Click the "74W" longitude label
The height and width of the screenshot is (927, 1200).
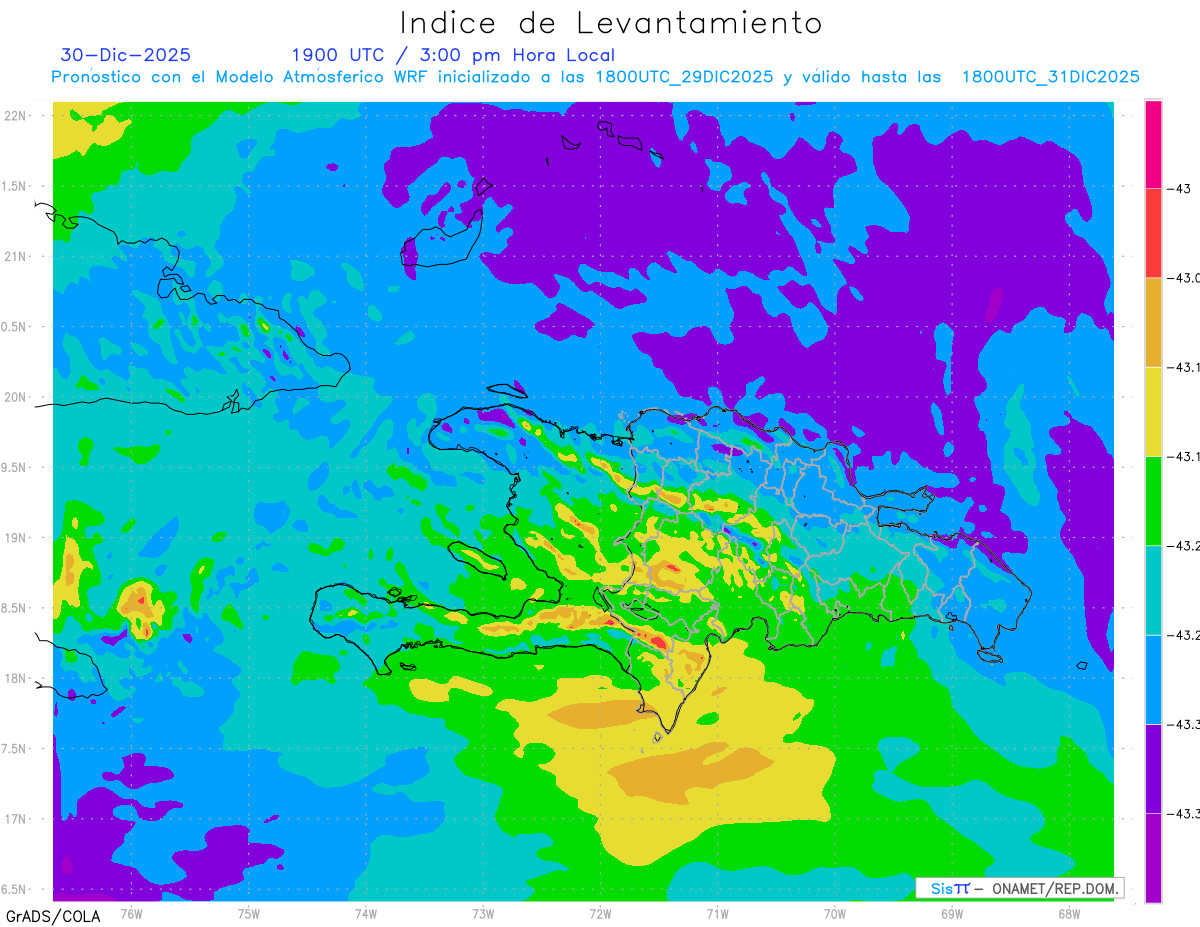[x=366, y=913]
